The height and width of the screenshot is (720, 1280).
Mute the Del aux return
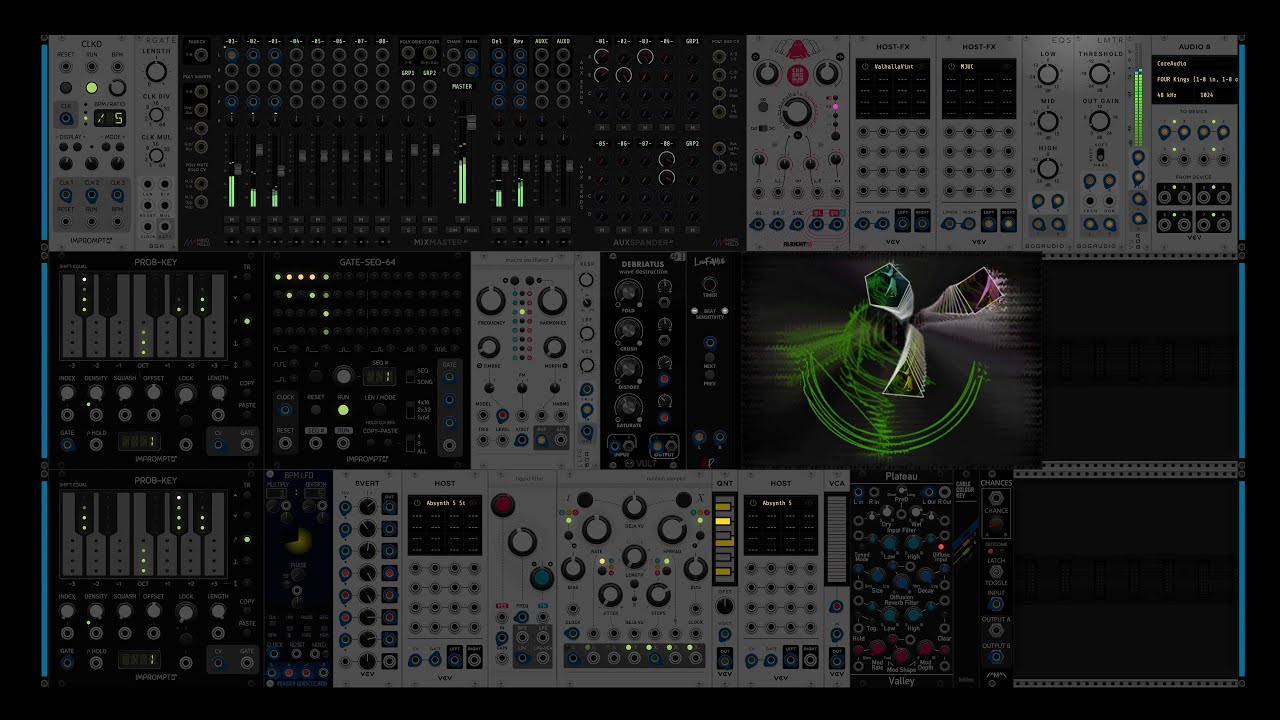498,219
